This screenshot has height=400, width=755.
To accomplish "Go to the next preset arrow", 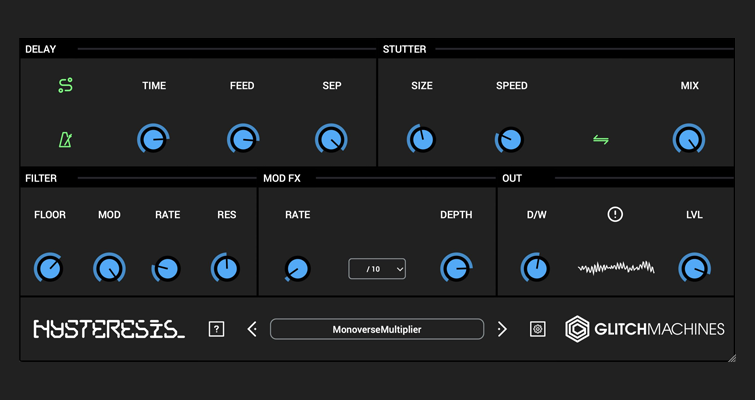I will point(502,329).
